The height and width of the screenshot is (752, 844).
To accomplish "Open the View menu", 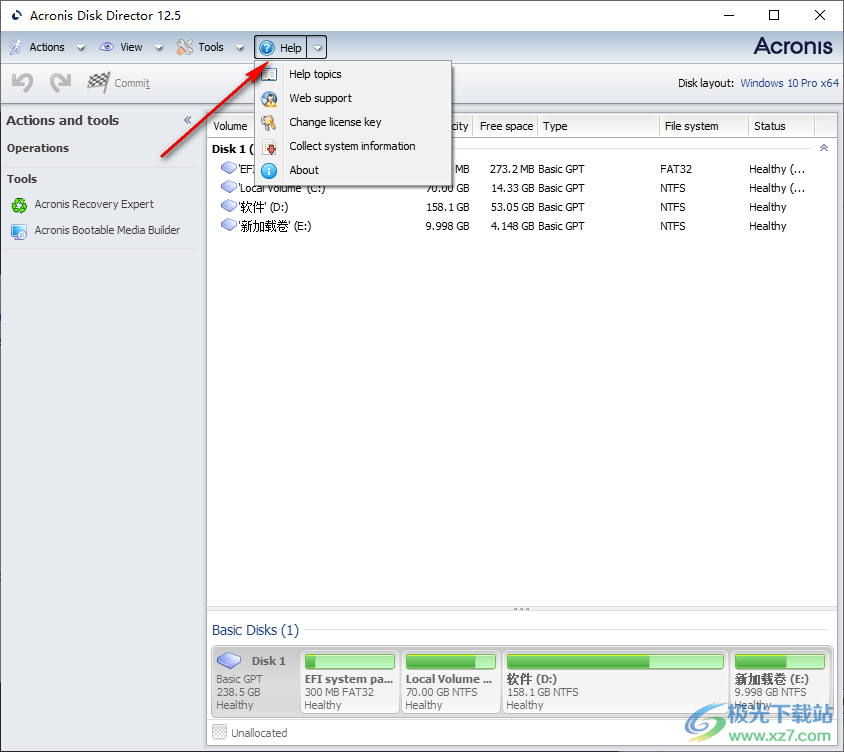I will pyautogui.click(x=131, y=47).
